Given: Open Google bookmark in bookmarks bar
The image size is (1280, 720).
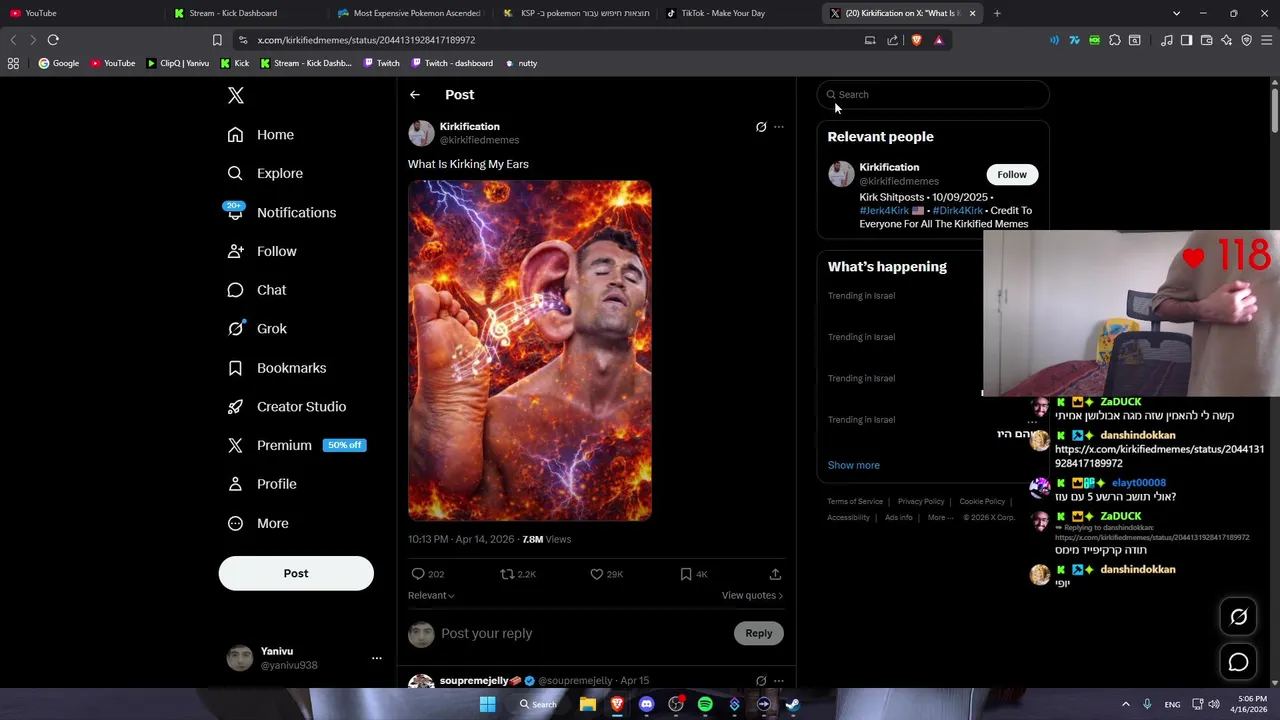Looking at the screenshot, I should pyautogui.click(x=59, y=63).
